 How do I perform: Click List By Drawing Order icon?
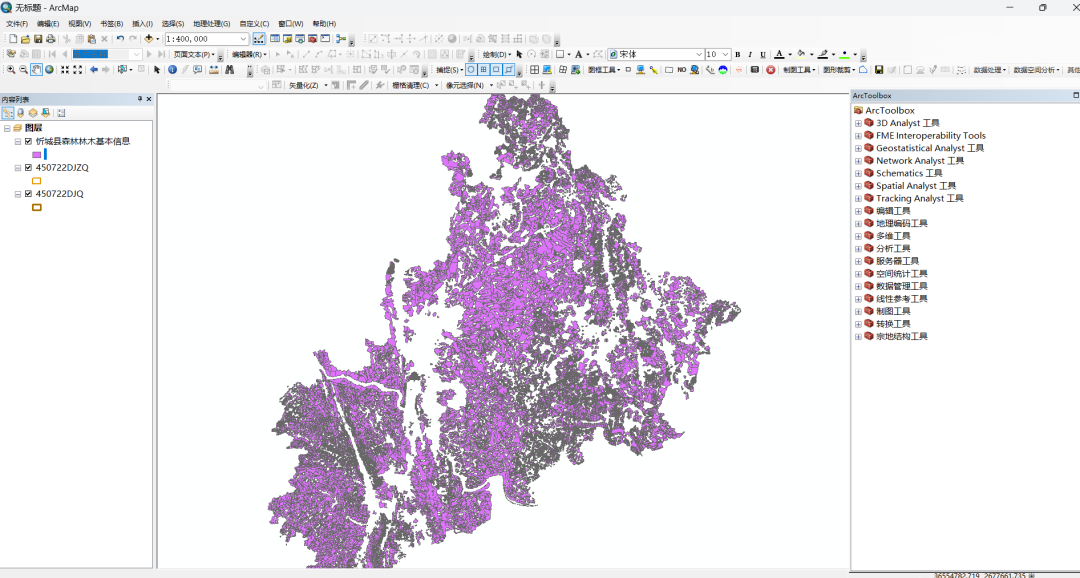[8, 113]
